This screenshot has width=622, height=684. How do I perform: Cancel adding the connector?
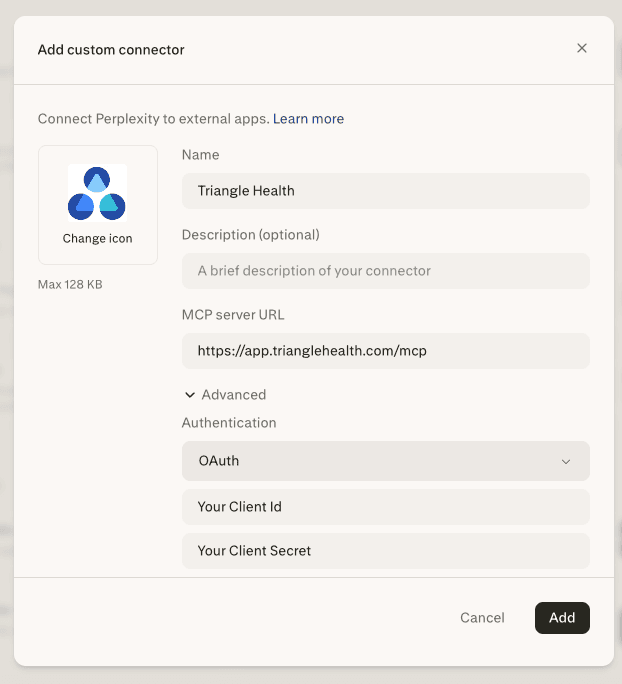coord(482,618)
